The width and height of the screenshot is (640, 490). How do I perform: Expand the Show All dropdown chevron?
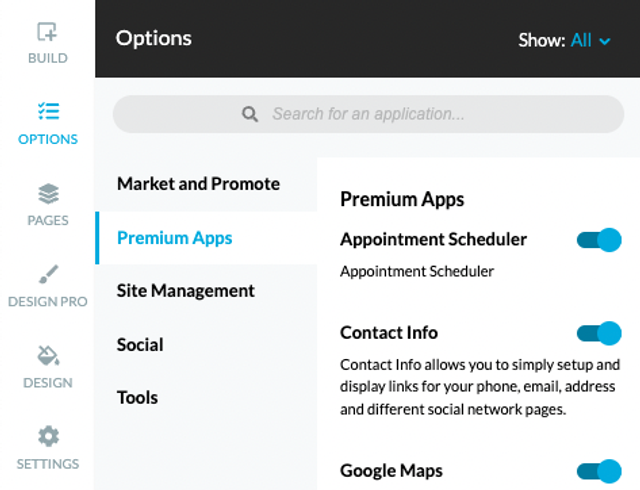tap(604, 41)
